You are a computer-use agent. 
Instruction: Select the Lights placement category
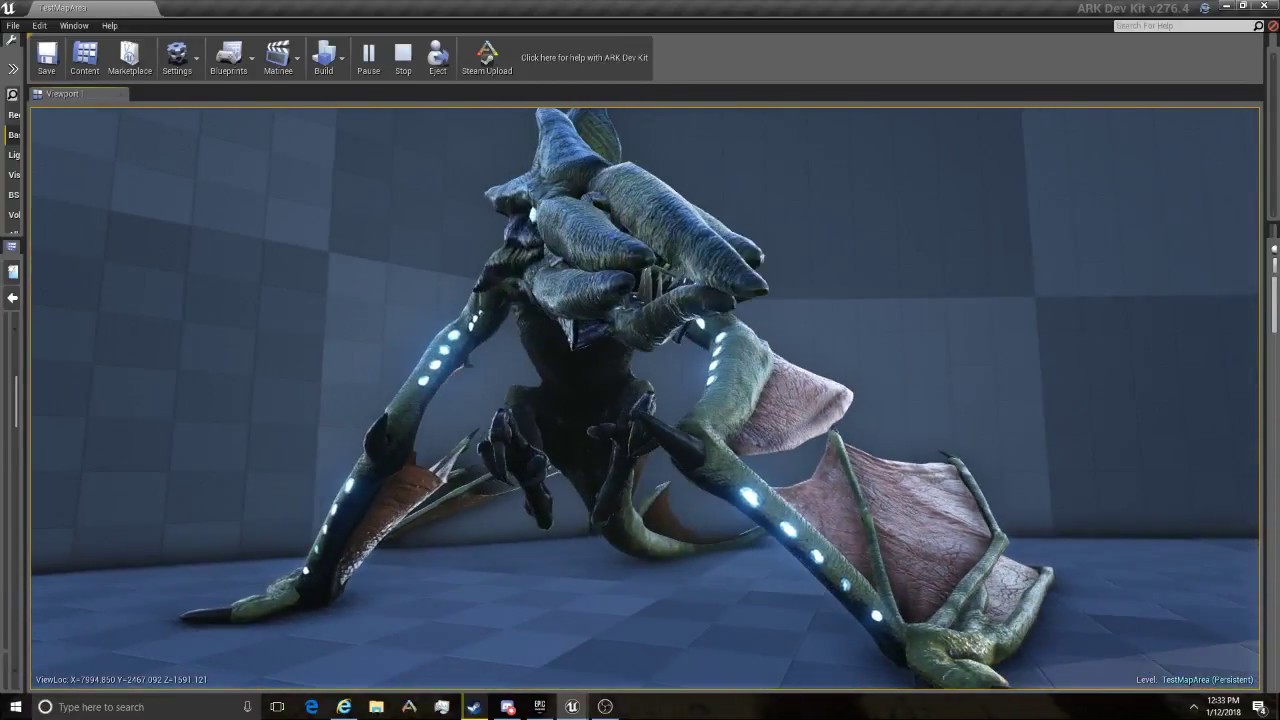click(14, 155)
